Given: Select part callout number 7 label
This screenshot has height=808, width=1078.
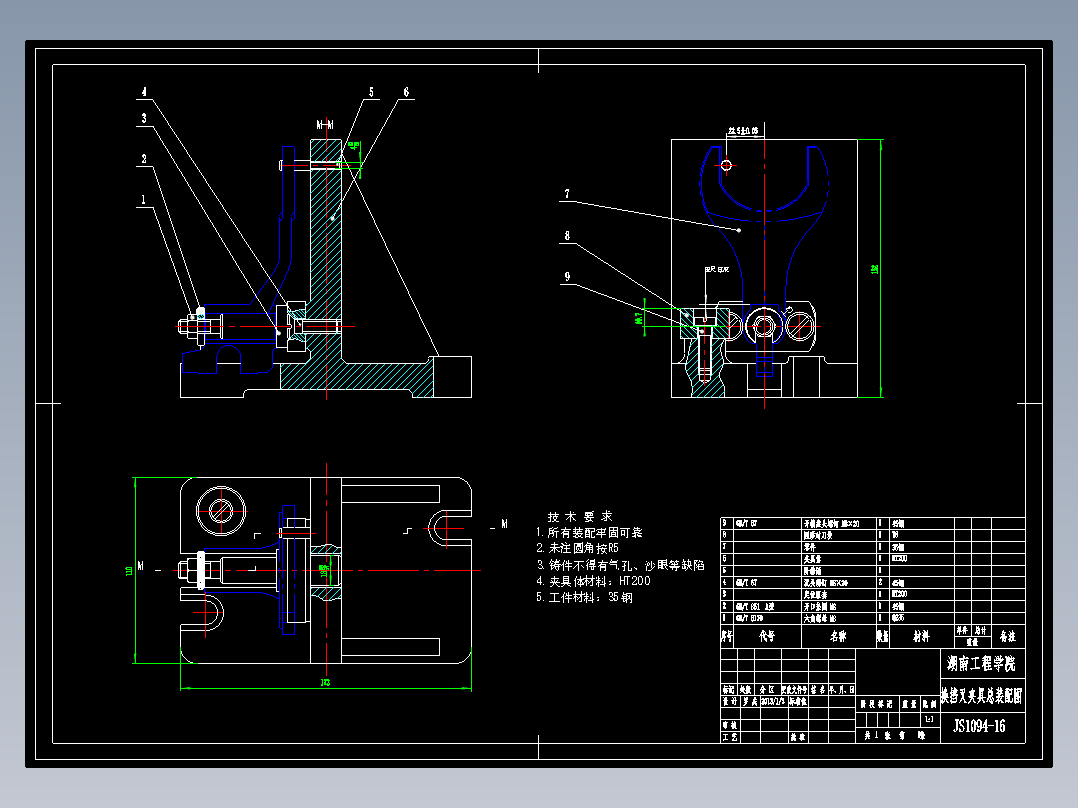Looking at the screenshot, I should coord(567,194).
